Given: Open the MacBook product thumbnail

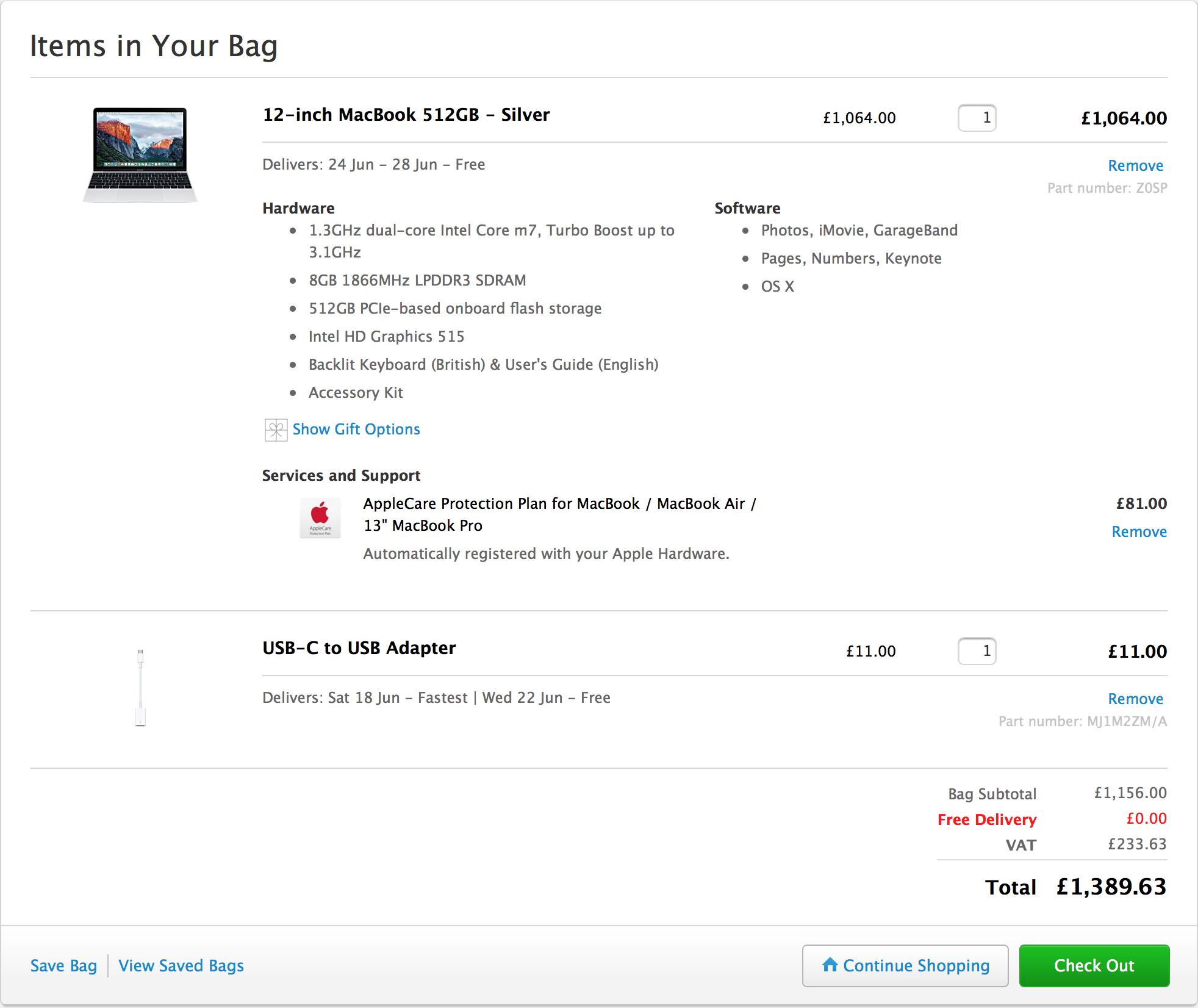Looking at the screenshot, I should (x=140, y=155).
